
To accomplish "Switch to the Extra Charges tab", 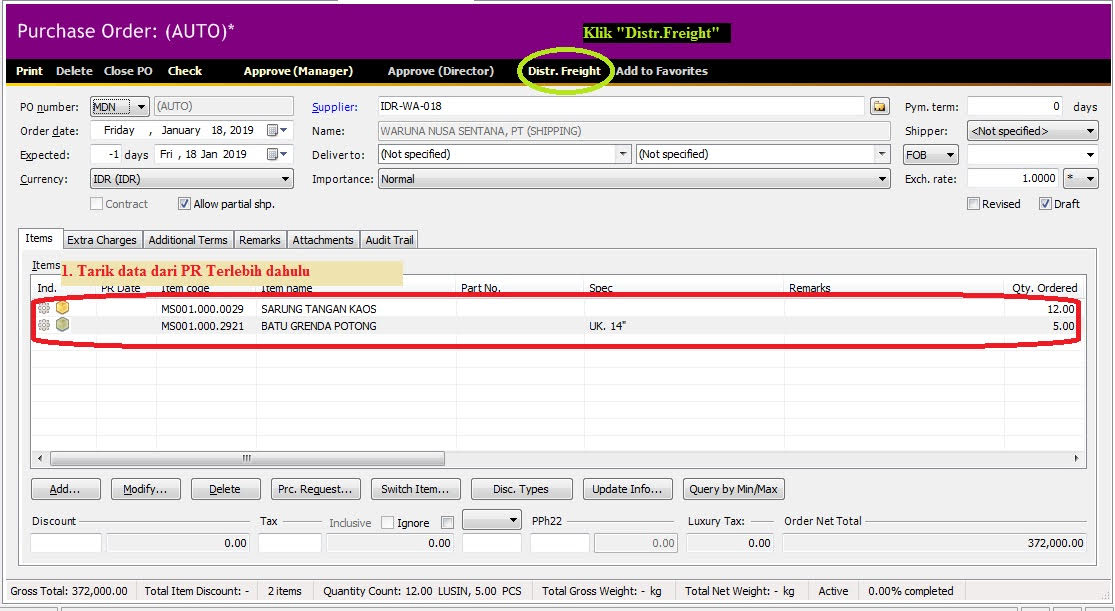I will 102,240.
